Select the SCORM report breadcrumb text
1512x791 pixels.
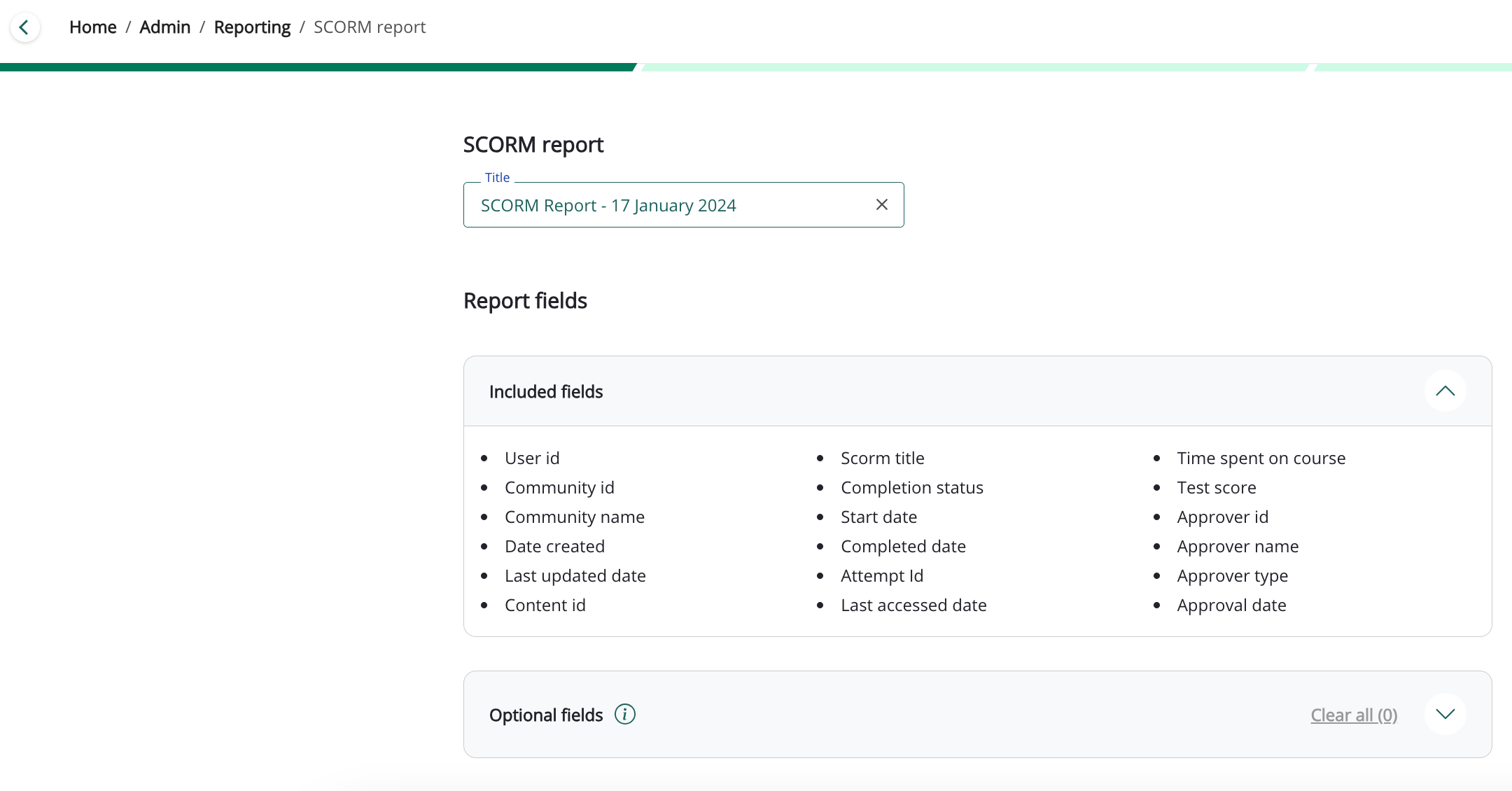369,27
